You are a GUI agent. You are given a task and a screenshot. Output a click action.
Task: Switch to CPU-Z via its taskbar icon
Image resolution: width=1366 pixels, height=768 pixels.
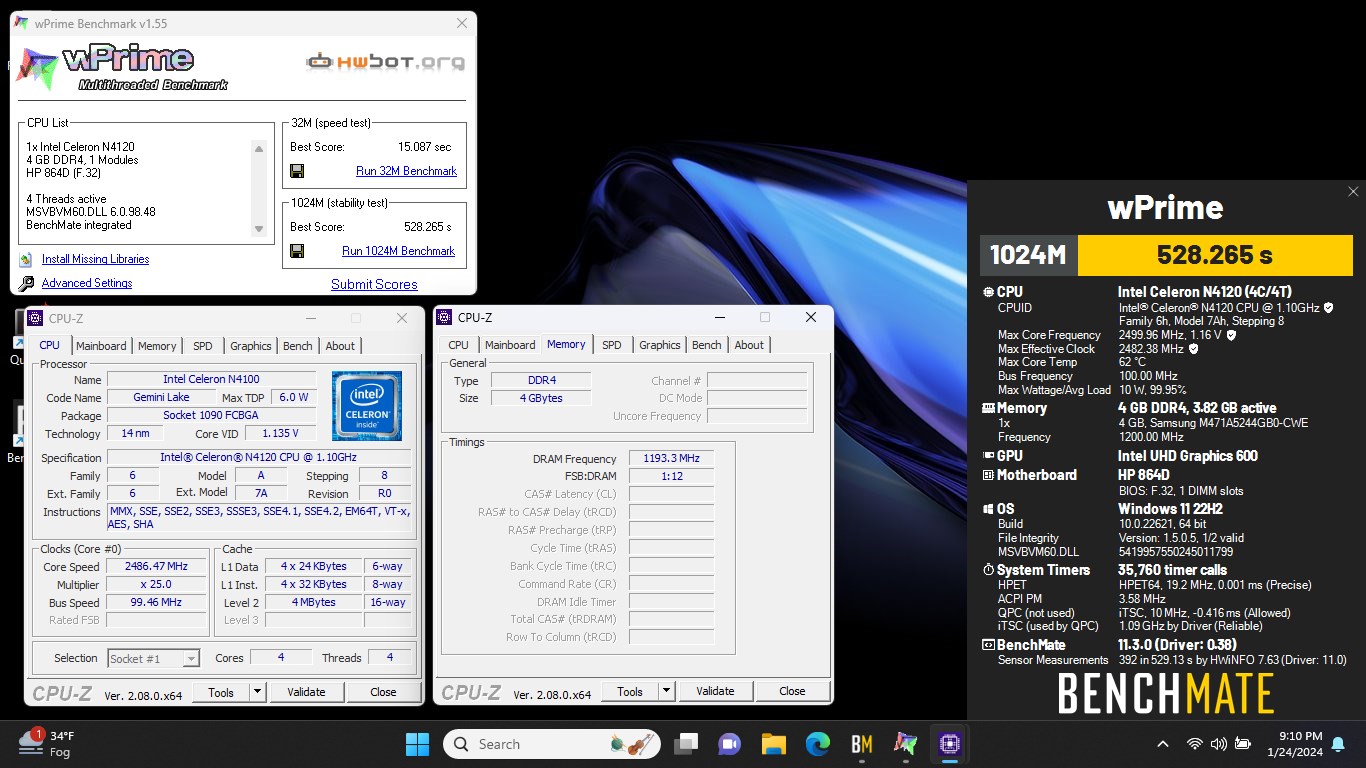click(950, 744)
